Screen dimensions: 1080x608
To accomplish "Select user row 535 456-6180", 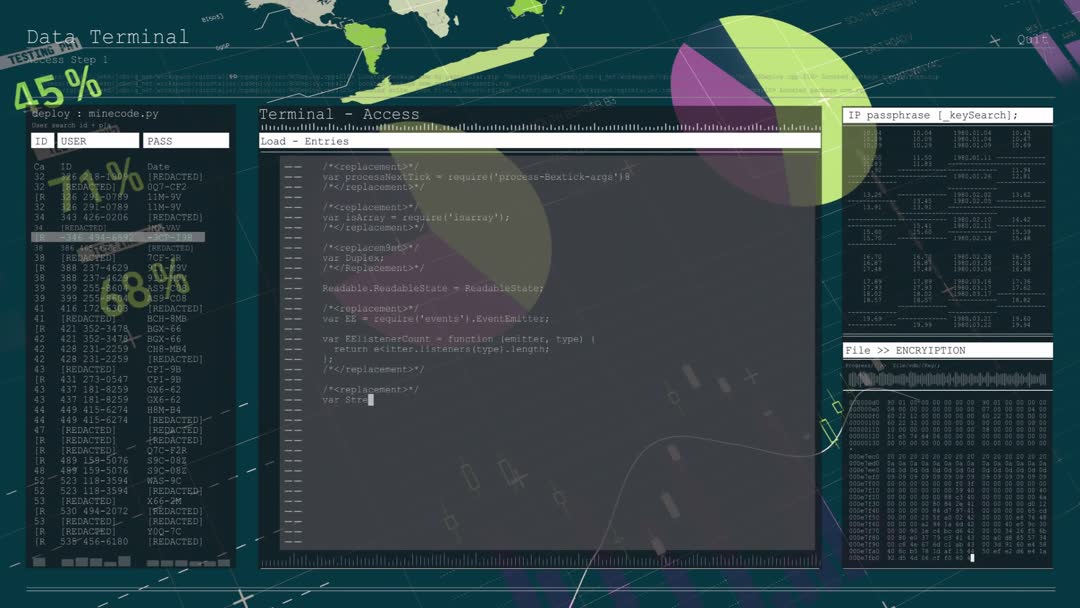I will point(118,542).
